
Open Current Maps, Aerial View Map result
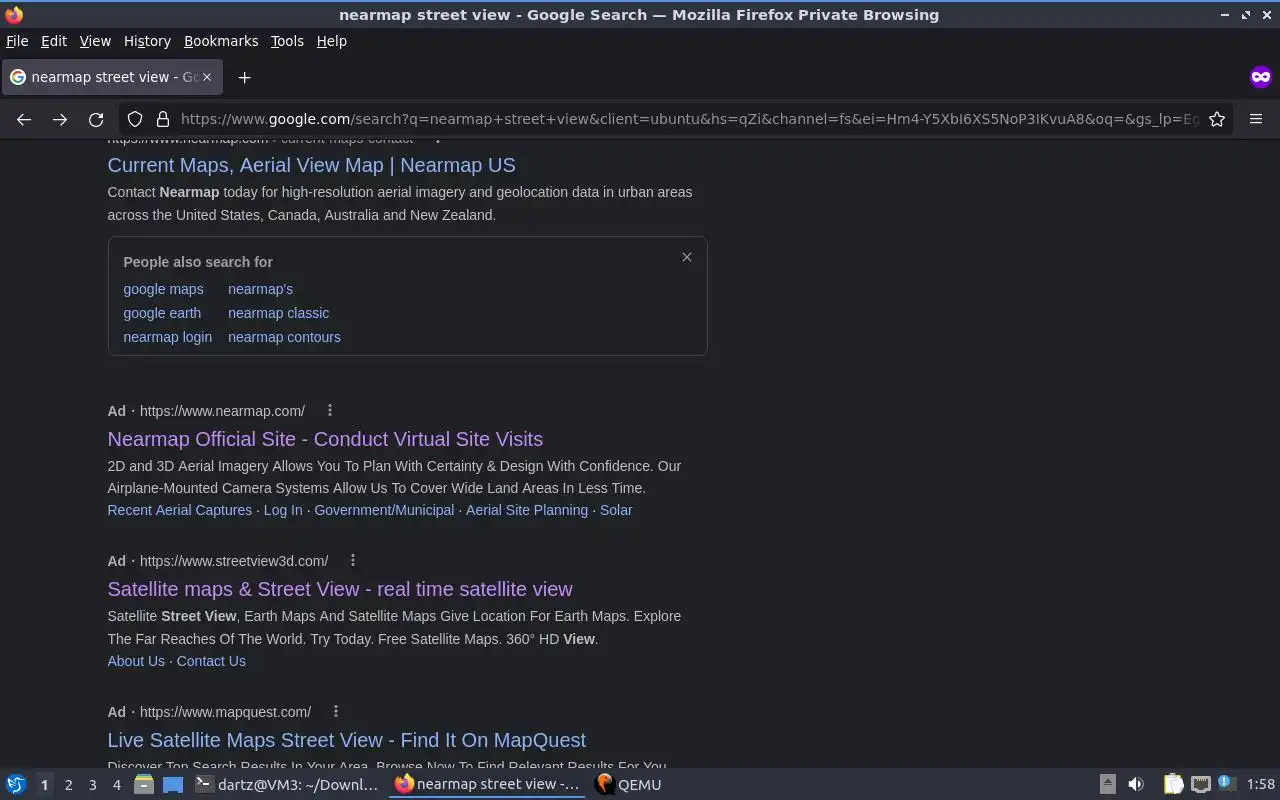(311, 165)
